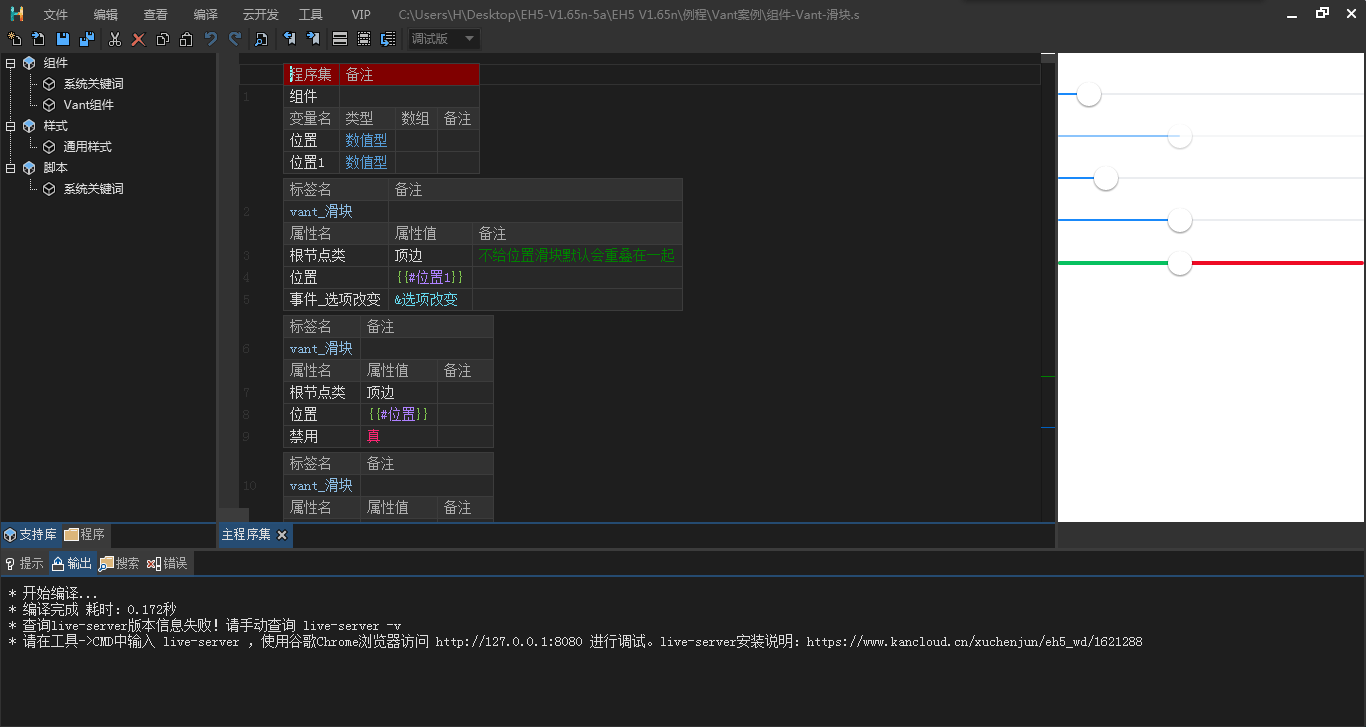
Task: Click the blue save floppy-disk icon
Action: (63, 39)
